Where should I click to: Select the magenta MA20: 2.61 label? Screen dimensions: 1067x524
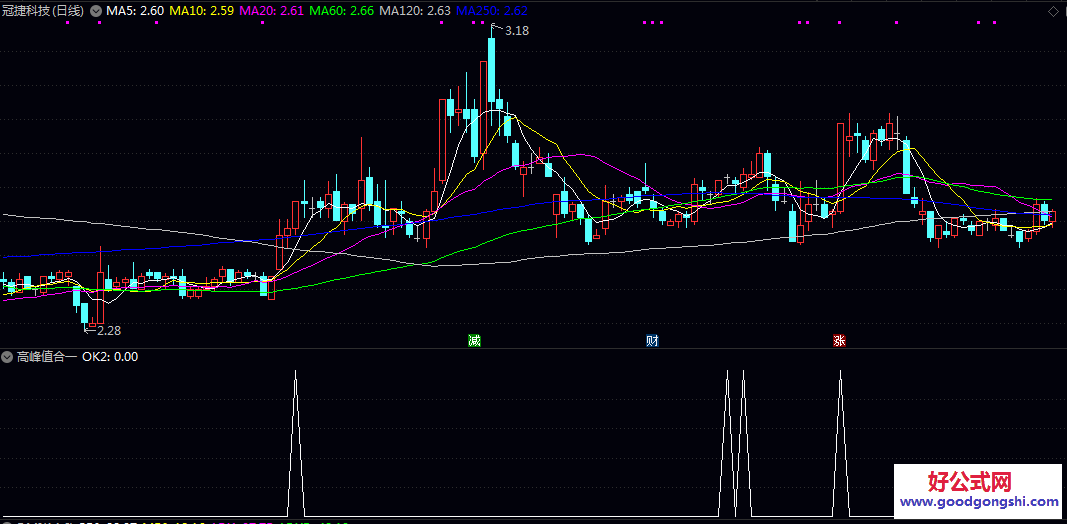272,11
